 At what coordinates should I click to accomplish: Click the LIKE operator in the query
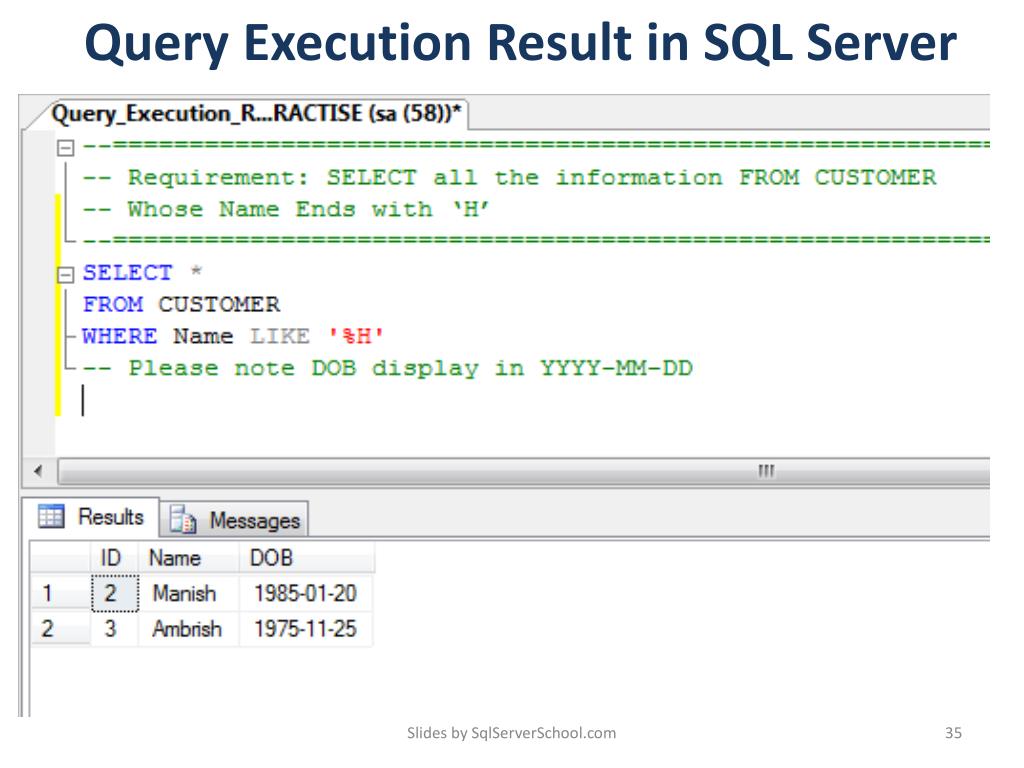[x=280, y=336]
